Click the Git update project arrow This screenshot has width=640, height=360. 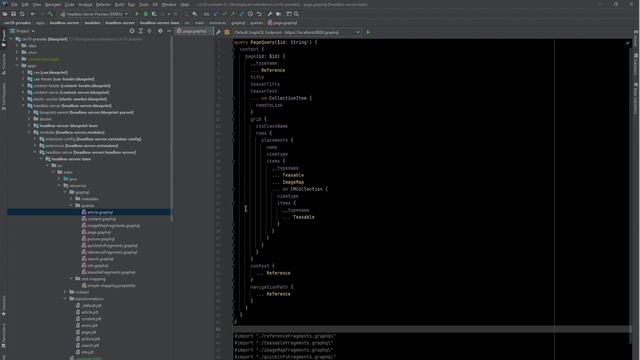click(x=216, y=14)
